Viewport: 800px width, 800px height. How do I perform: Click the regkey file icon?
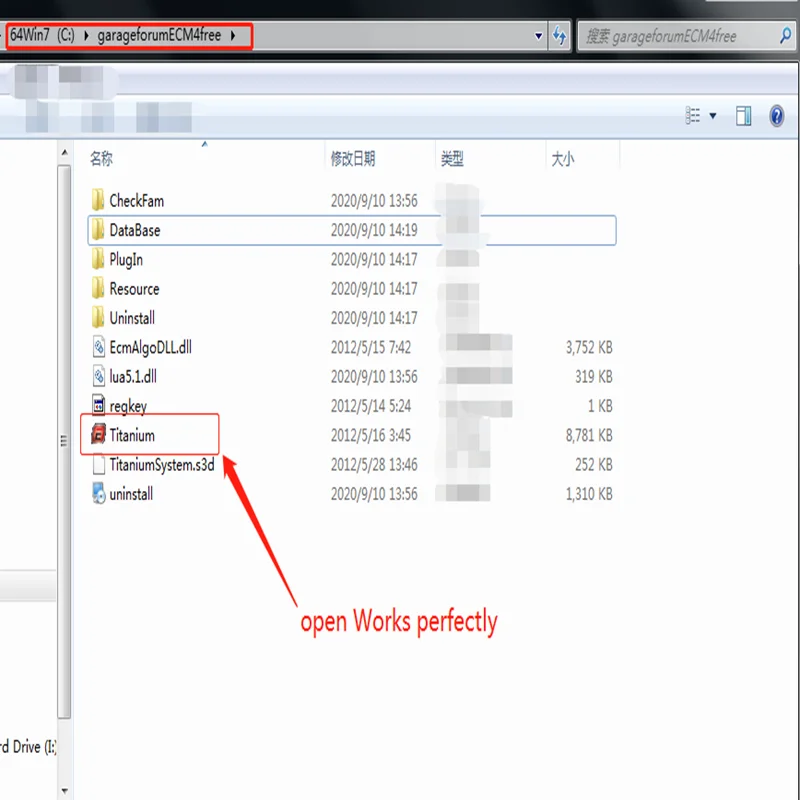pos(98,405)
